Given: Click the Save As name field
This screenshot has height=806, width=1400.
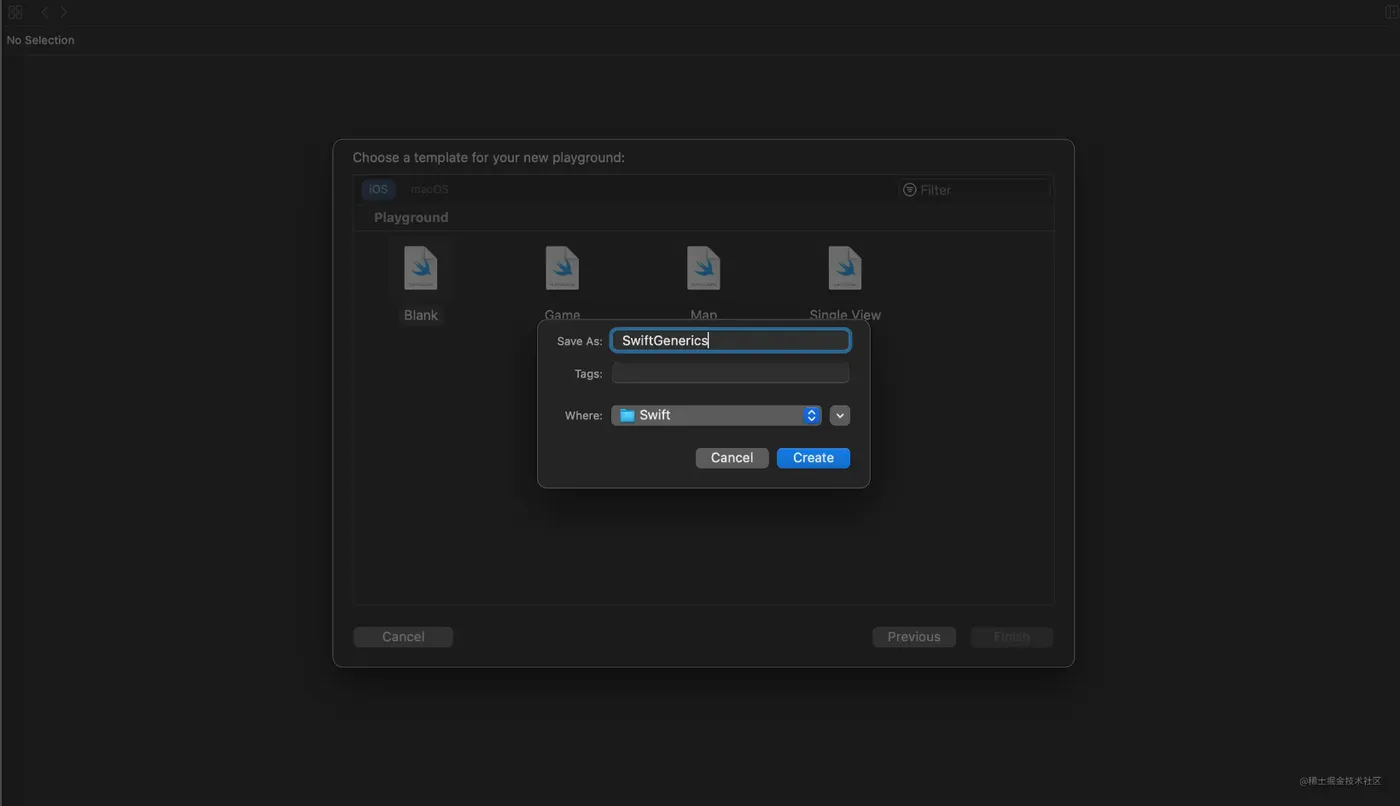Looking at the screenshot, I should coord(731,340).
